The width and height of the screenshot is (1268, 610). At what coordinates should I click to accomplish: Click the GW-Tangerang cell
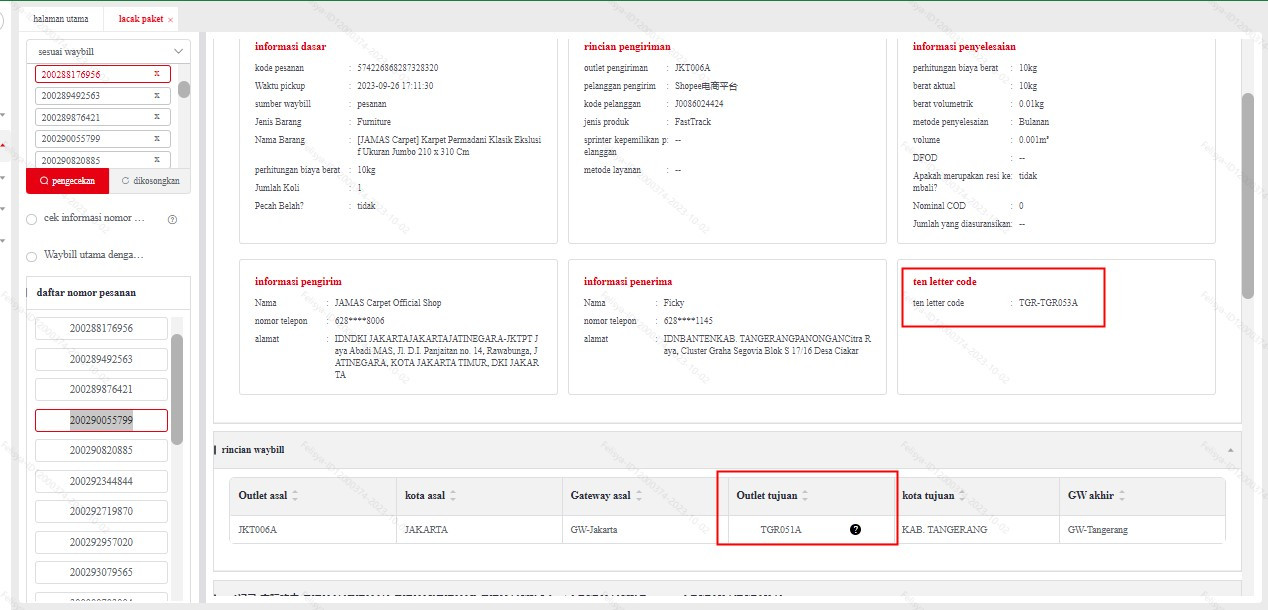click(1142, 529)
